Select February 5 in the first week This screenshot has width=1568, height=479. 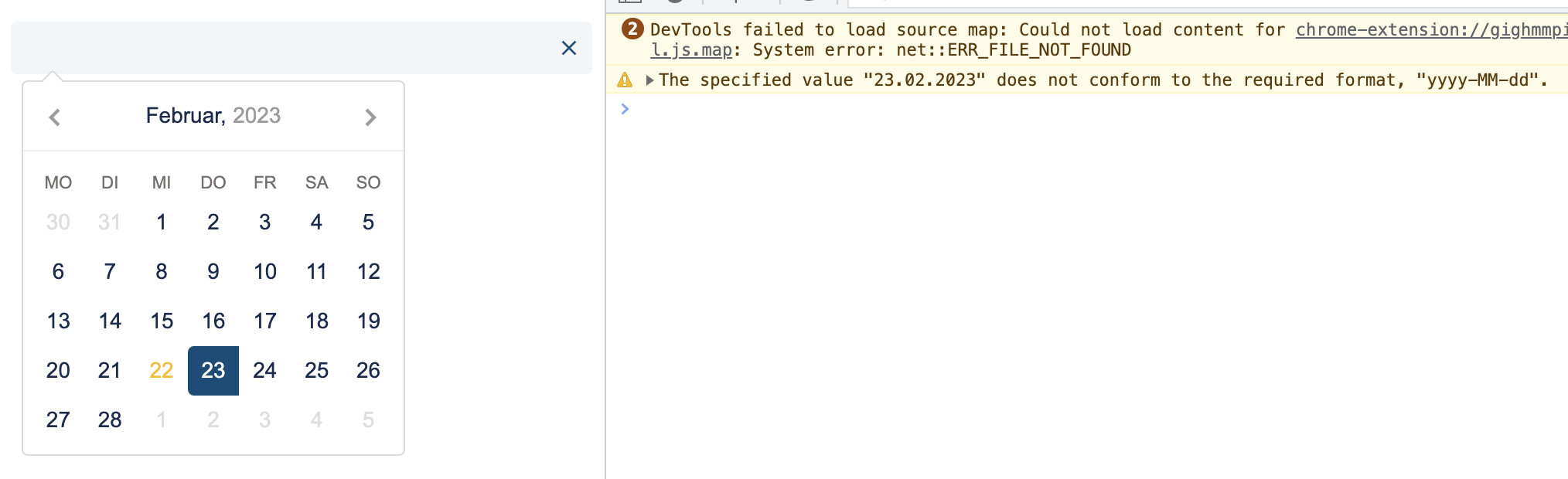coord(369,223)
